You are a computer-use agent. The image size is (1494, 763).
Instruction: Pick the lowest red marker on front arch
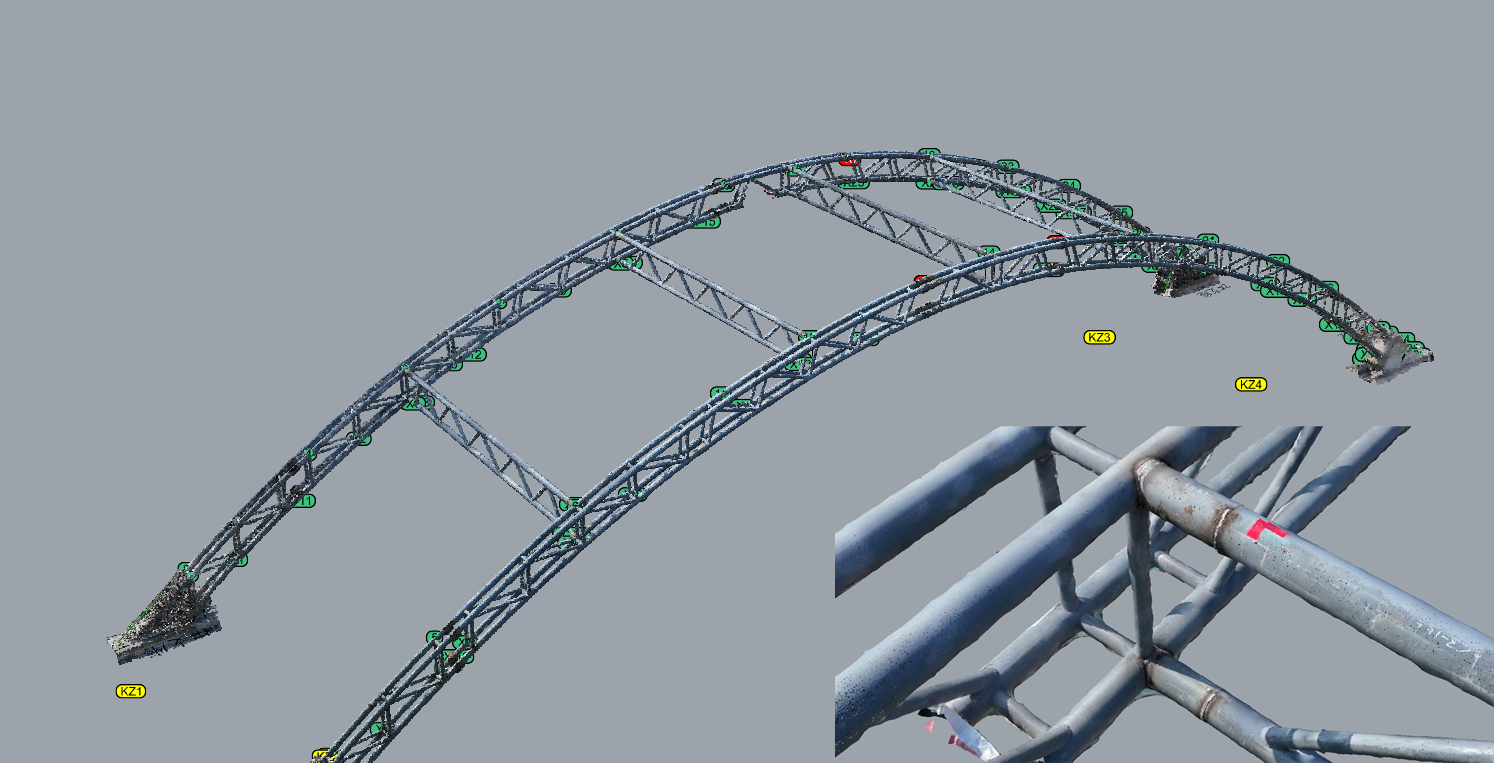click(921, 280)
